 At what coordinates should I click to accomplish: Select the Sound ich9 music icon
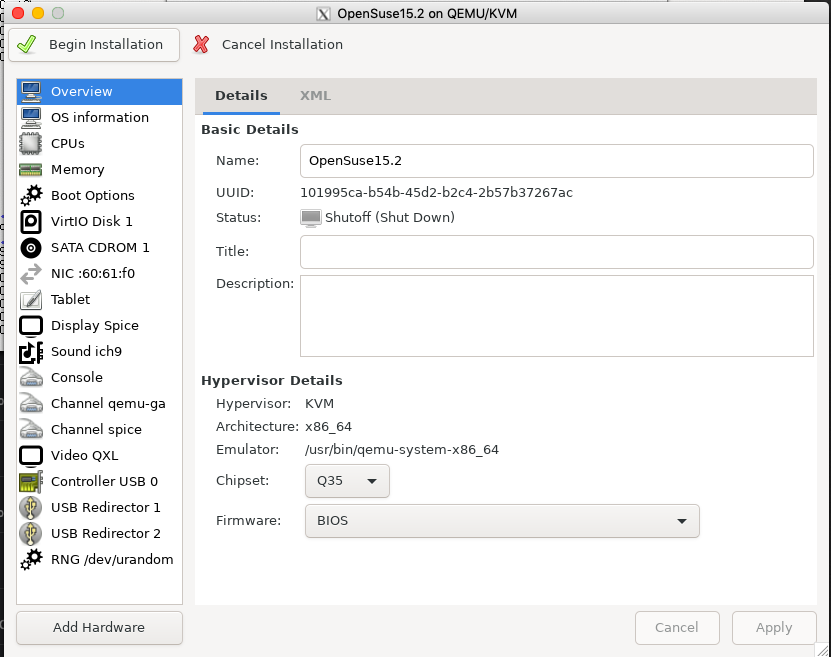[31, 351]
